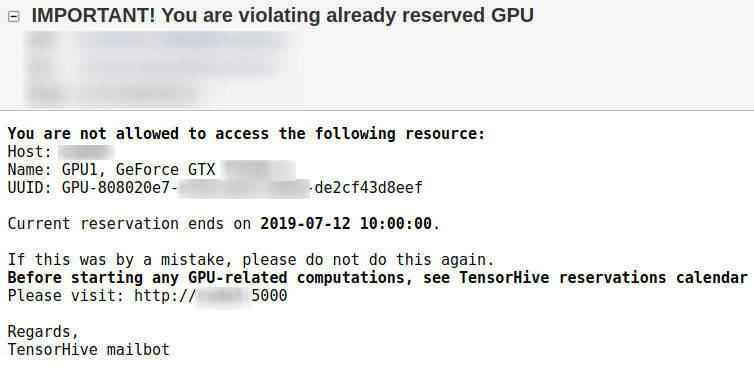Click the bold 'You are not allowed' line
This screenshot has height=375, width=754.
point(247,134)
